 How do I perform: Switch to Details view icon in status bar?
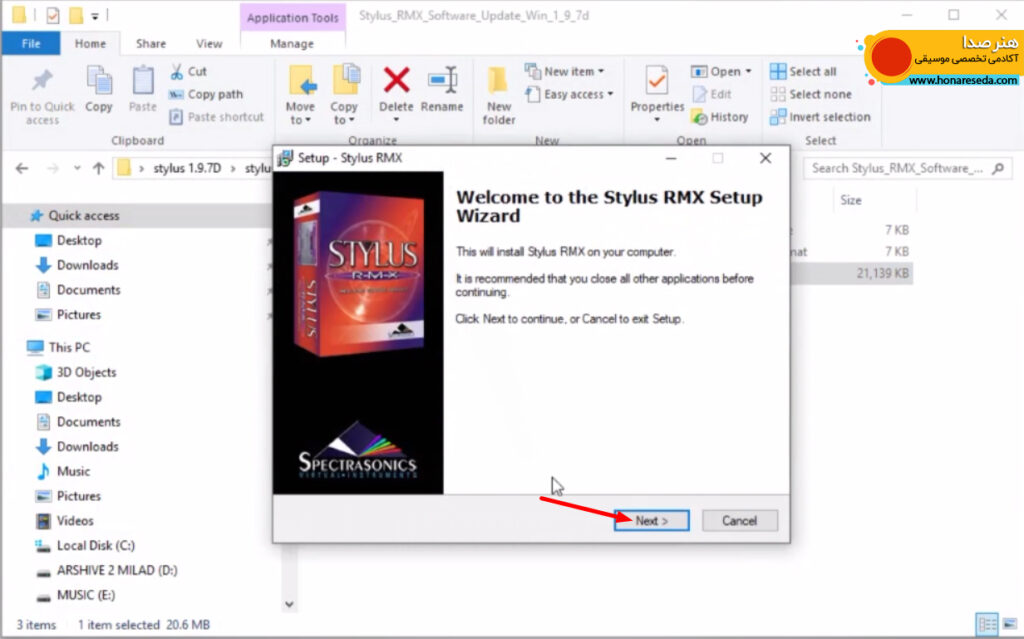click(987, 623)
